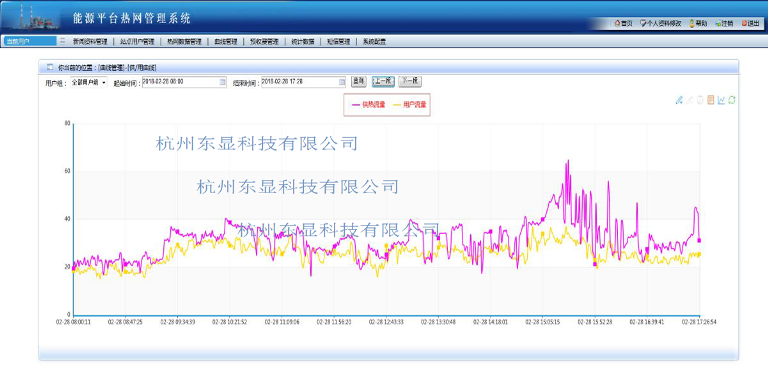Open the end time calendar picker icon
768x370 pixels.
(x=342, y=82)
